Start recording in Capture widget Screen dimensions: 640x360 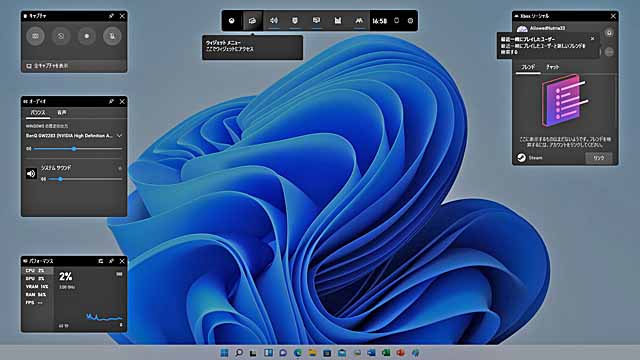click(87, 36)
